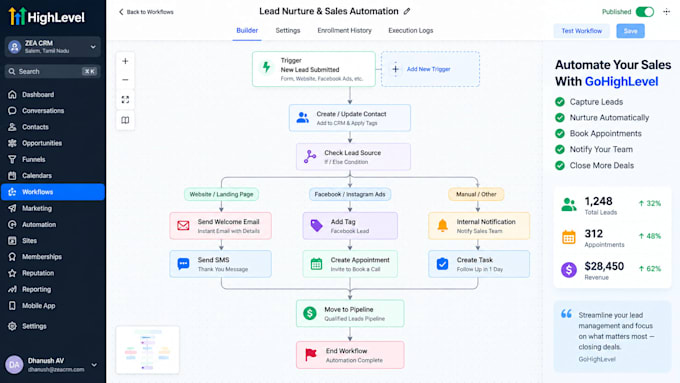Click the workflow minimap thumbnail

(x=147, y=350)
